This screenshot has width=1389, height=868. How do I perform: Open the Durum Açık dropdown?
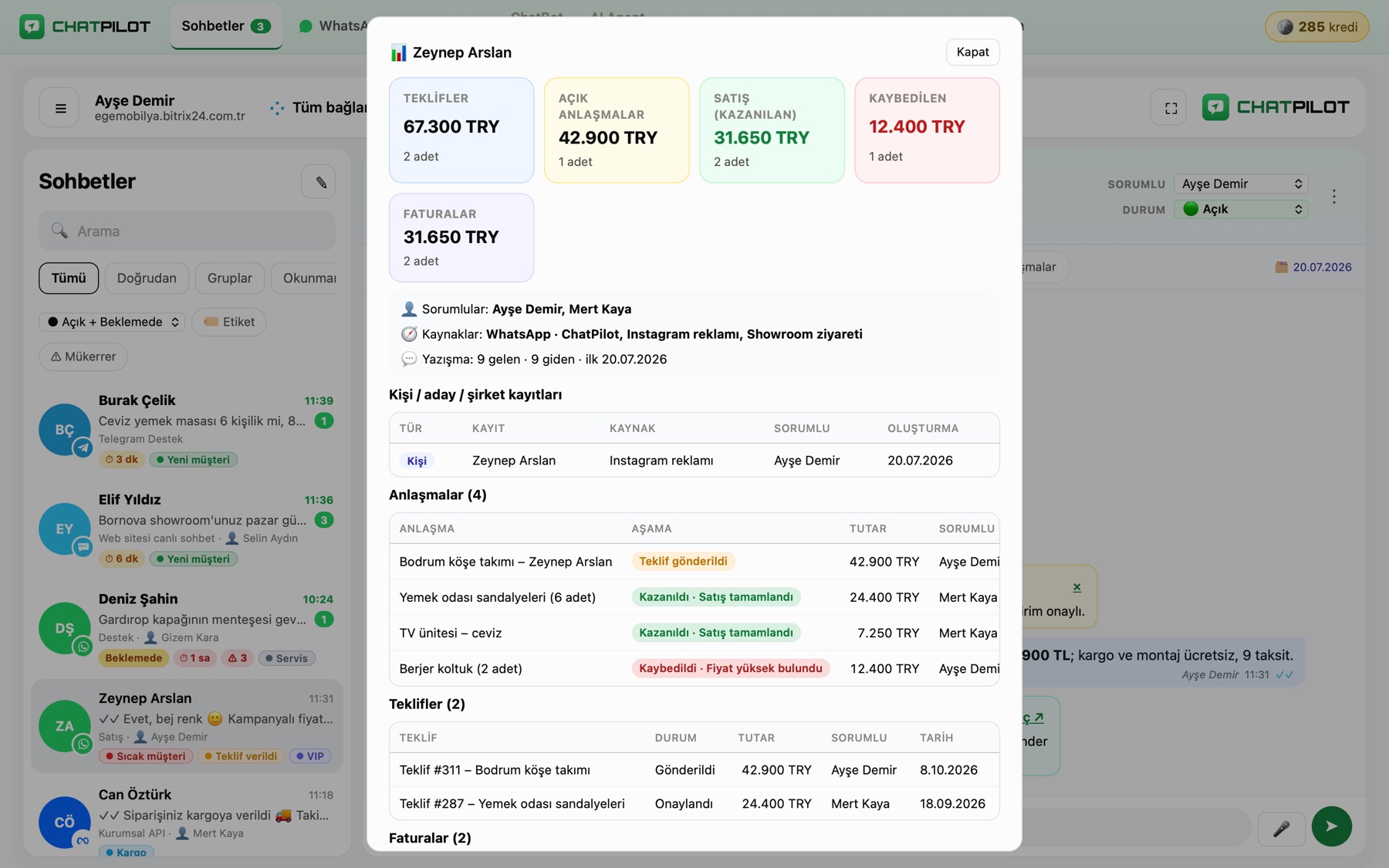click(1241, 209)
